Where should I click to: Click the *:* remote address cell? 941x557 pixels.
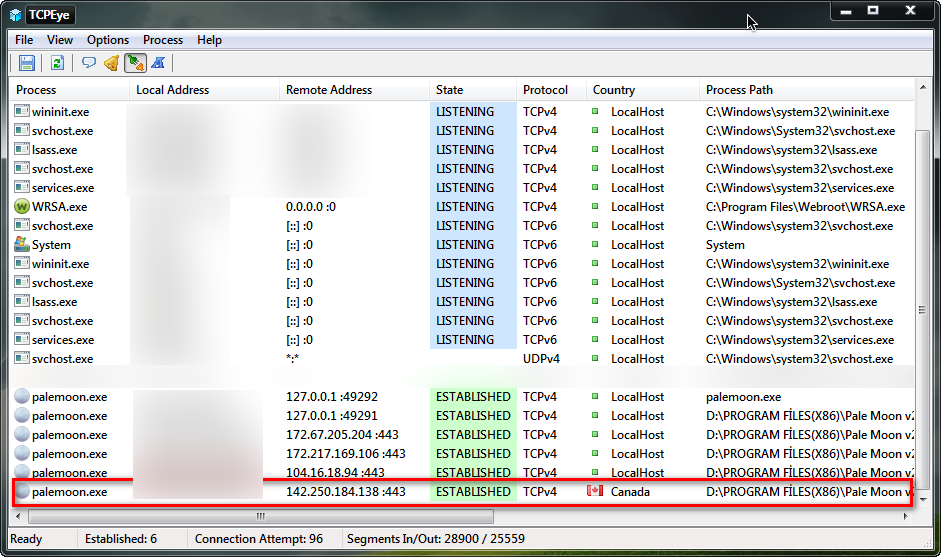coord(292,358)
